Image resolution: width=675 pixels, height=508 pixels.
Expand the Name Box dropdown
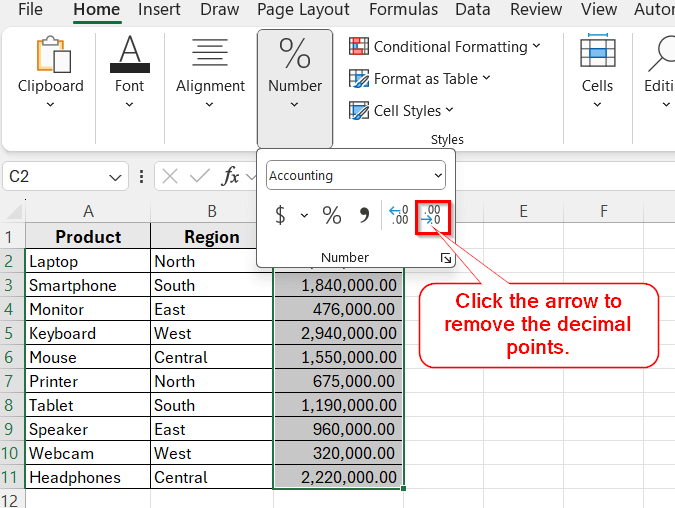point(115,177)
